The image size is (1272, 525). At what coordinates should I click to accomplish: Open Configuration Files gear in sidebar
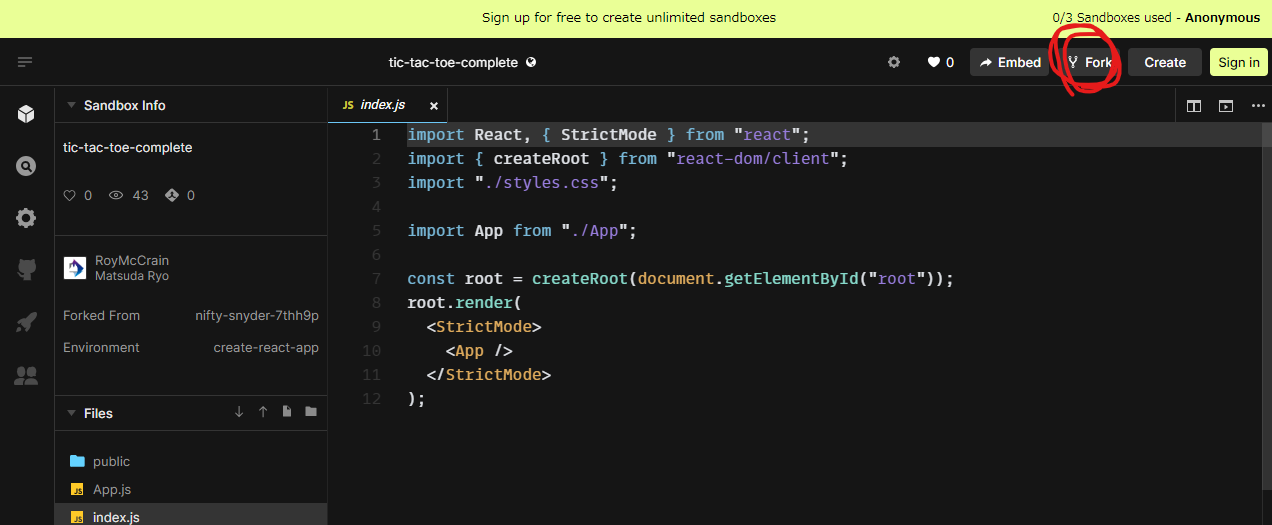coord(27,218)
